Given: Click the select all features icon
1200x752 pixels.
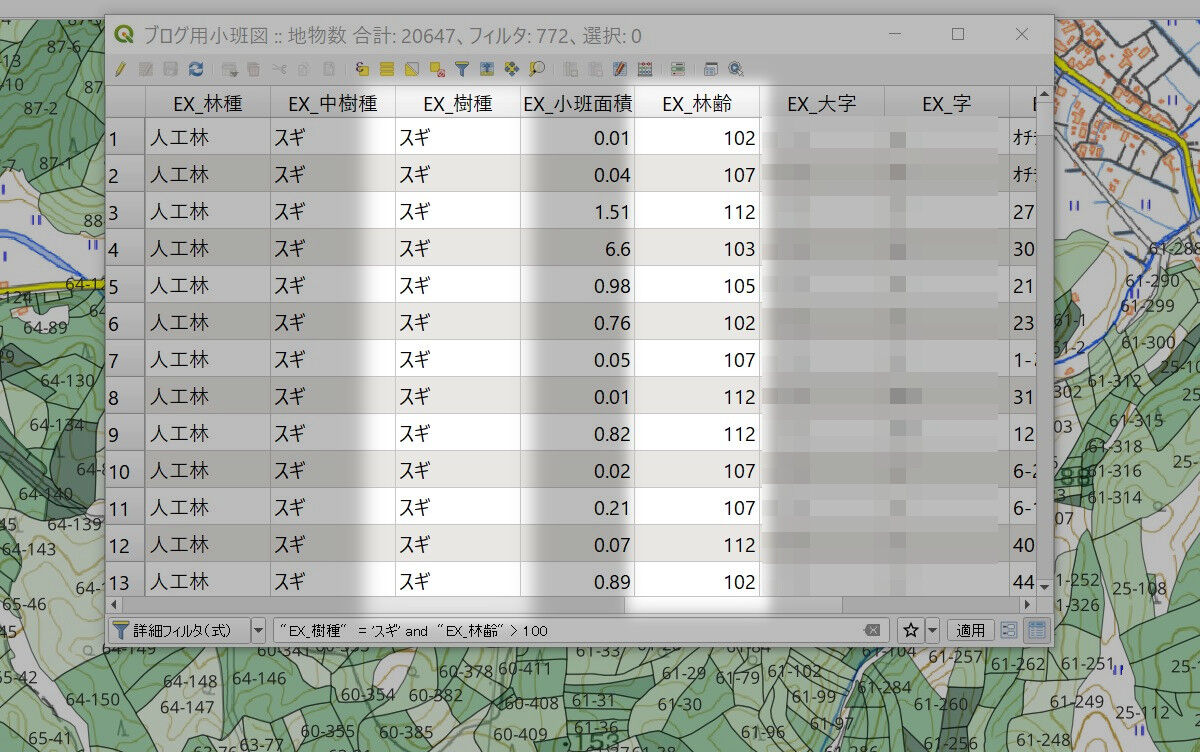Looking at the screenshot, I should click(387, 69).
